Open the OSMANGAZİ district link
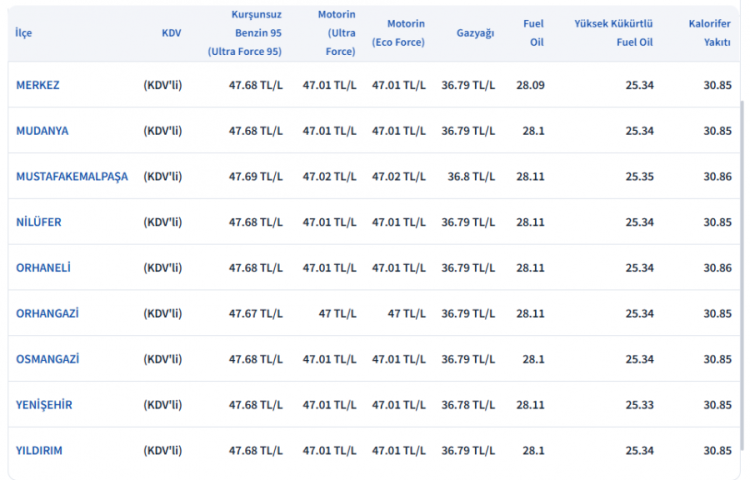750x480 pixels. point(47,359)
